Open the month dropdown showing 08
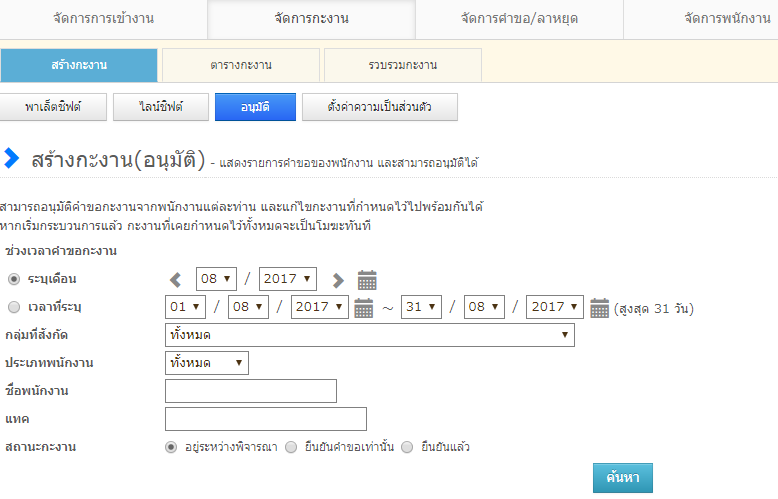 click(x=216, y=279)
